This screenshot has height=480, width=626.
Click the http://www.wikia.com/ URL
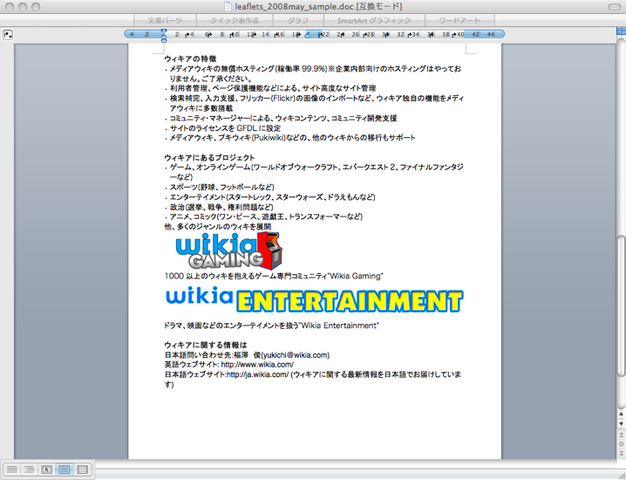(258, 365)
